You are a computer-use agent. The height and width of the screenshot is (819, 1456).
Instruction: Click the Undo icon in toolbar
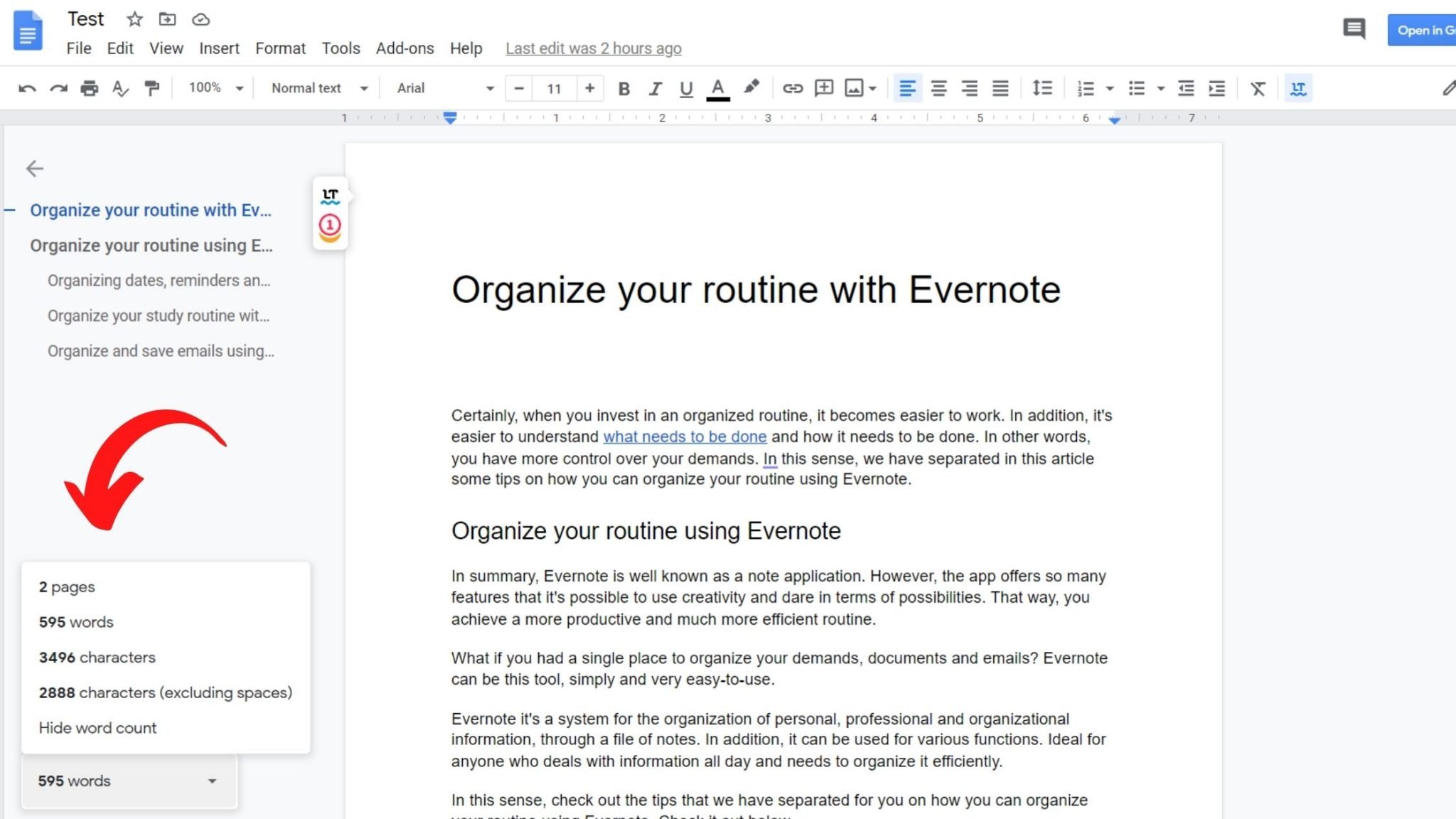click(27, 88)
